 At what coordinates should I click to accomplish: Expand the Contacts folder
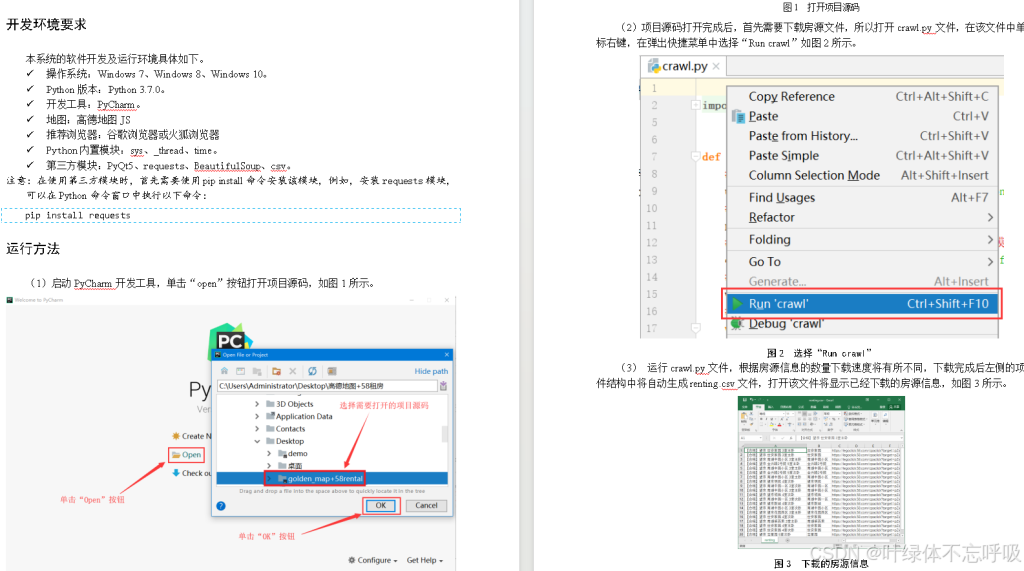click(x=257, y=429)
